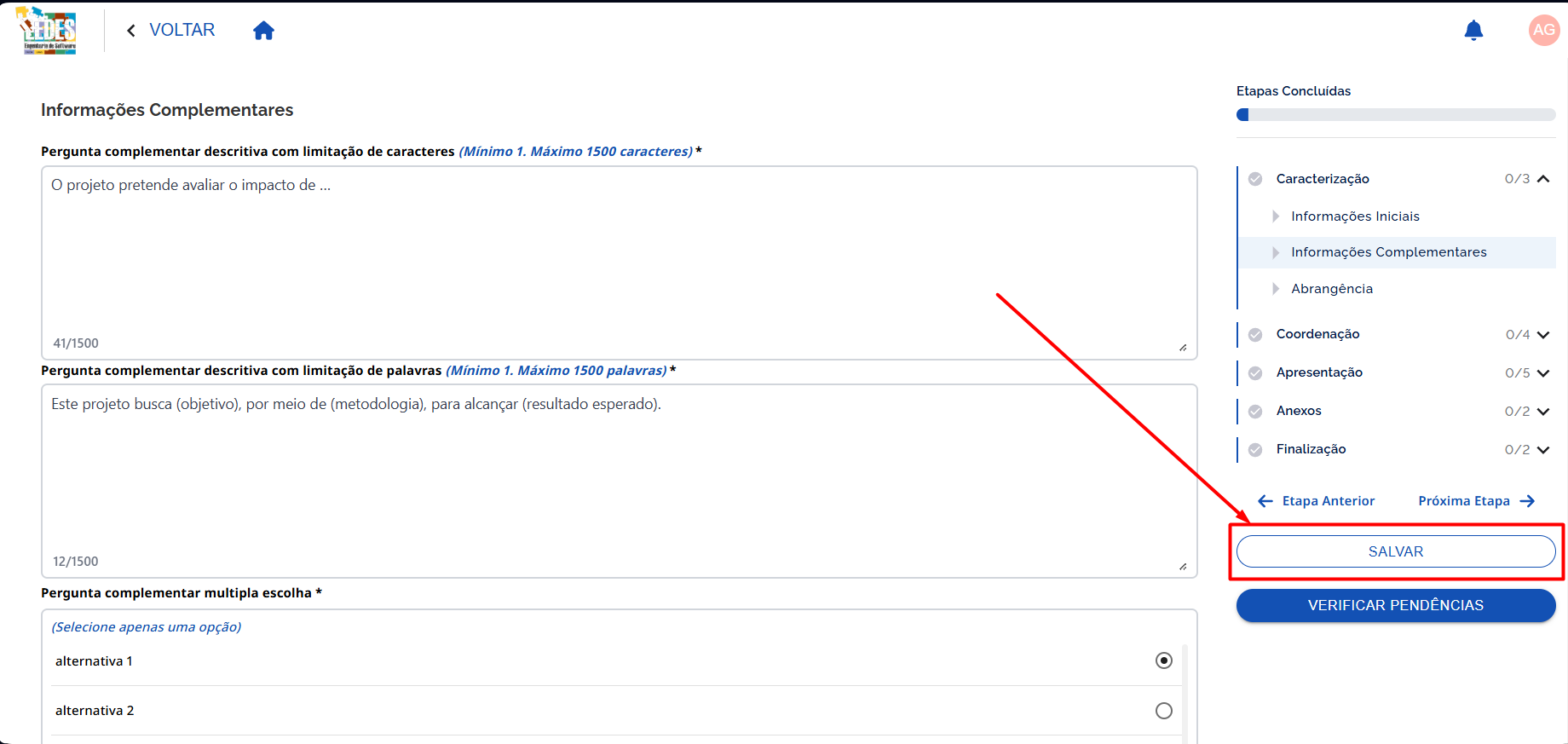Go to Próxima Etapa
Image resolution: width=1568 pixels, height=744 pixels.
coord(1477,501)
